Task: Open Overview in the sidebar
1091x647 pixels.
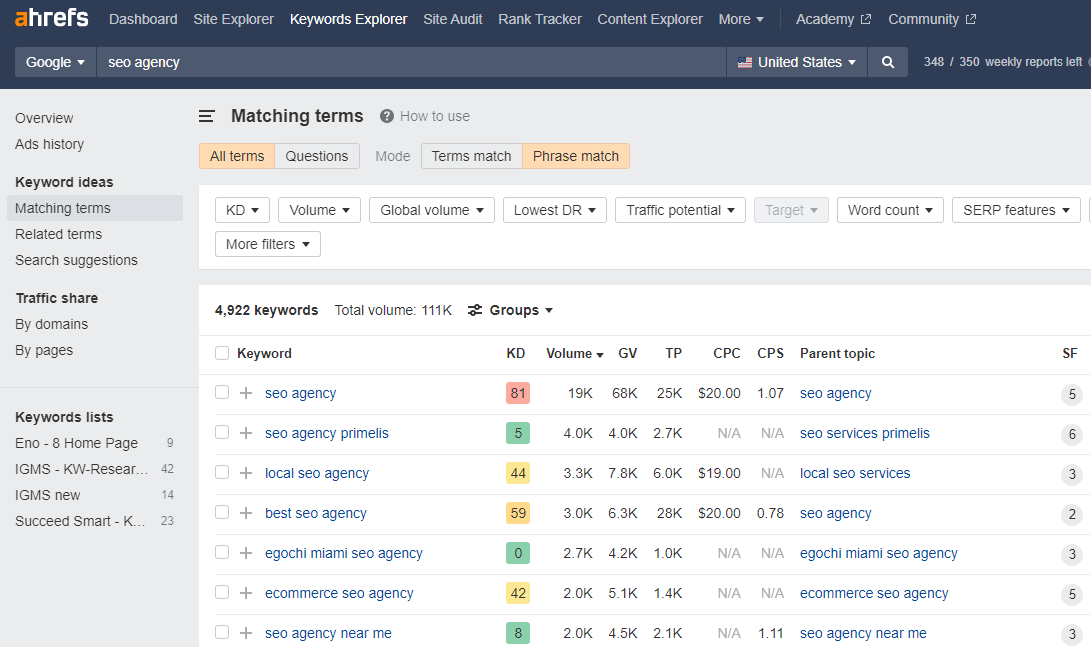Action: pos(44,118)
